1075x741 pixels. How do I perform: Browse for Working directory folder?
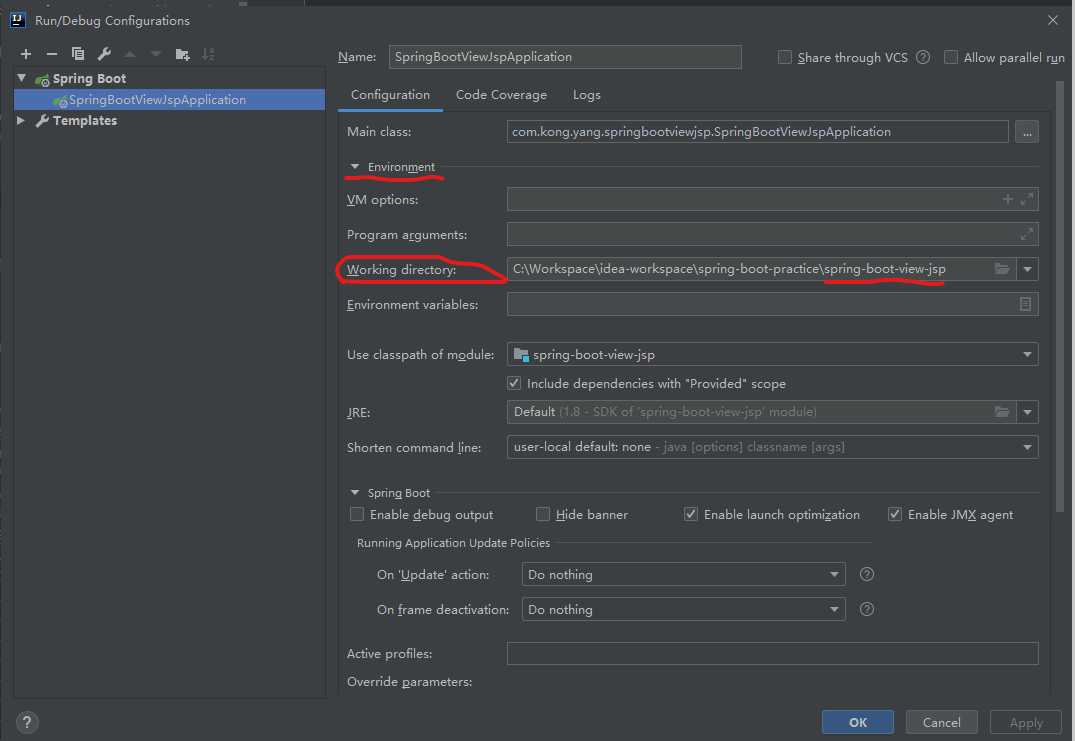pos(1002,269)
